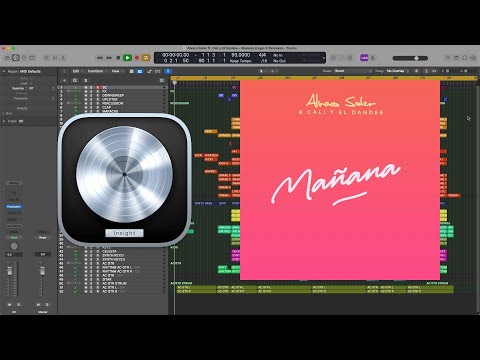Click the vertical auto zoom button
The width and height of the screenshot is (480, 360).
coord(426,71)
